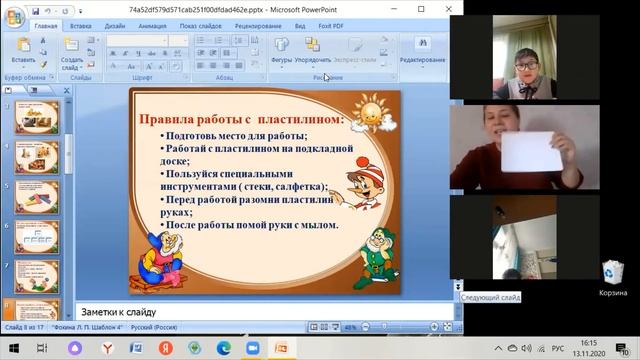Switch to the Анимация ribbon tab

[152, 26]
